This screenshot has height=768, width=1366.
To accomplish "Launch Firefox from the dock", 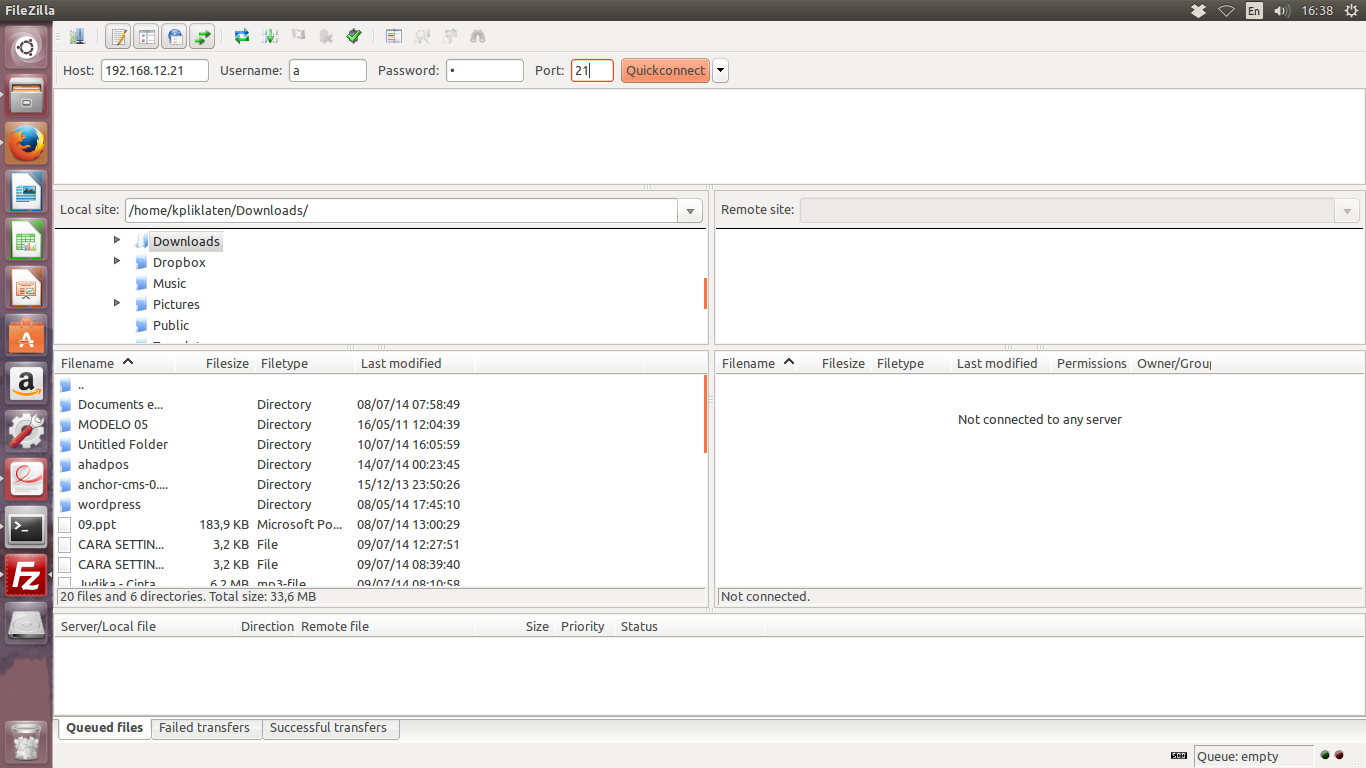I will click(x=26, y=144).
